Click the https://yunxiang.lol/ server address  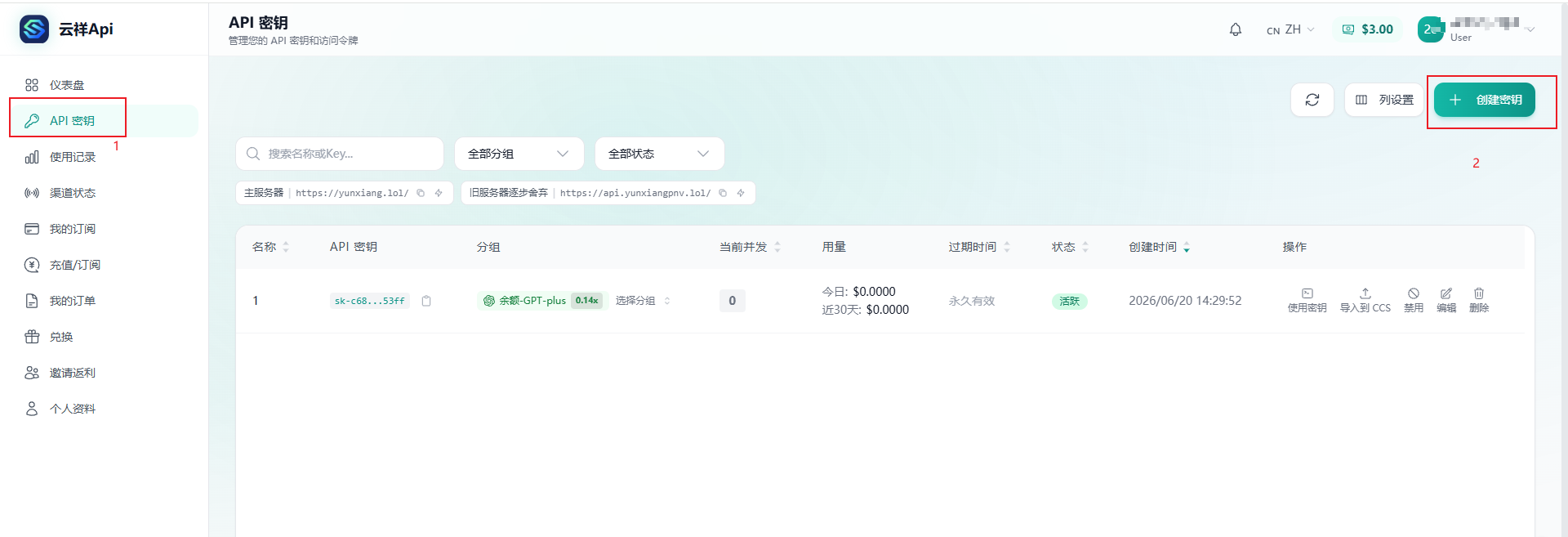point(352,193)
